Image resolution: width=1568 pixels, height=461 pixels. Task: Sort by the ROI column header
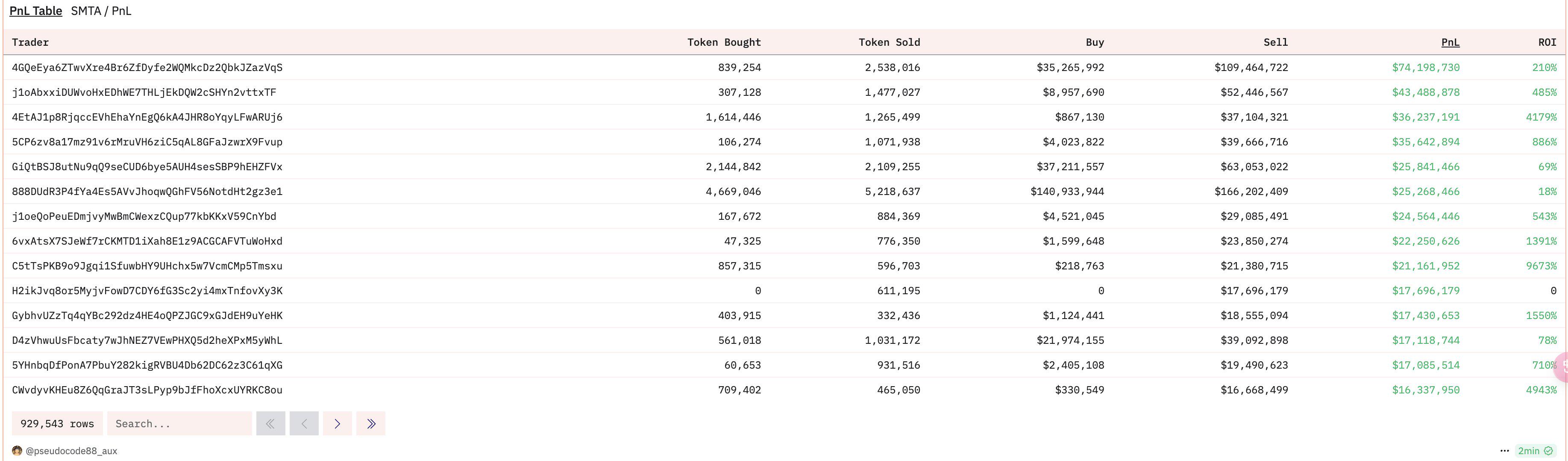pos(1547,42)
